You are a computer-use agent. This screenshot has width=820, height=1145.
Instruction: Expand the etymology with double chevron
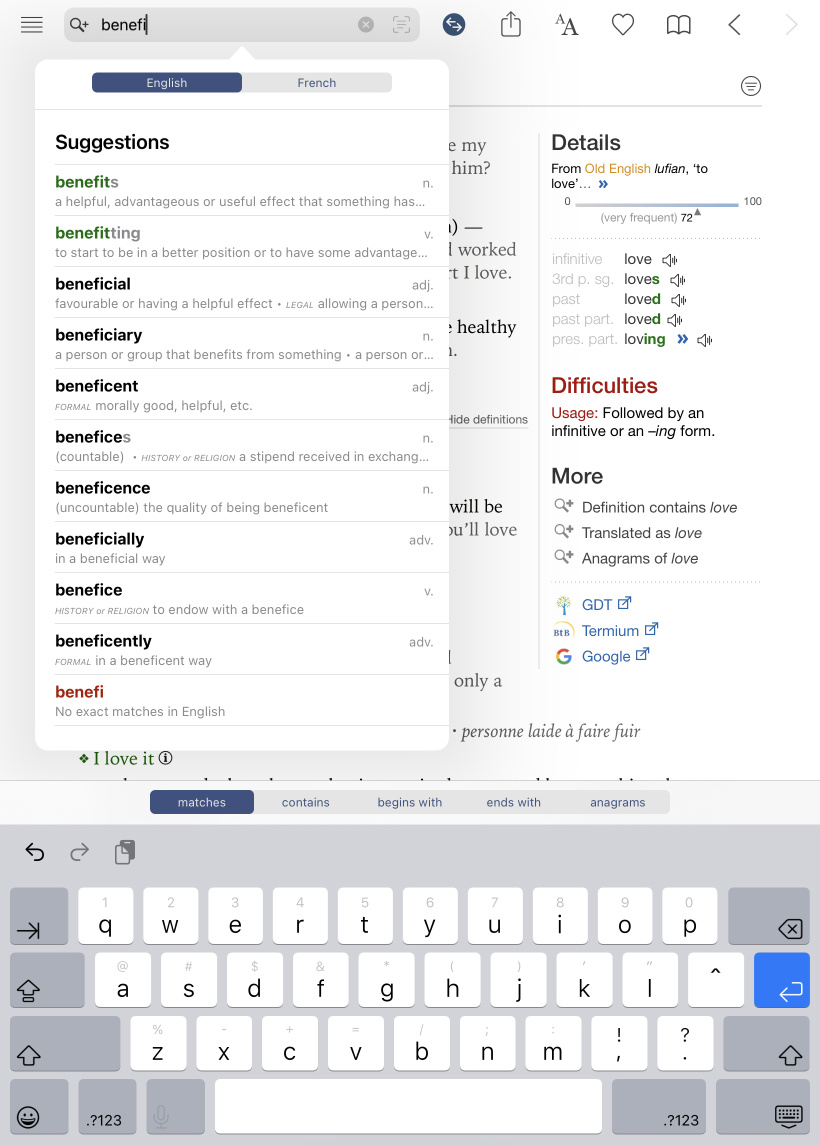[x=603, y=184]
